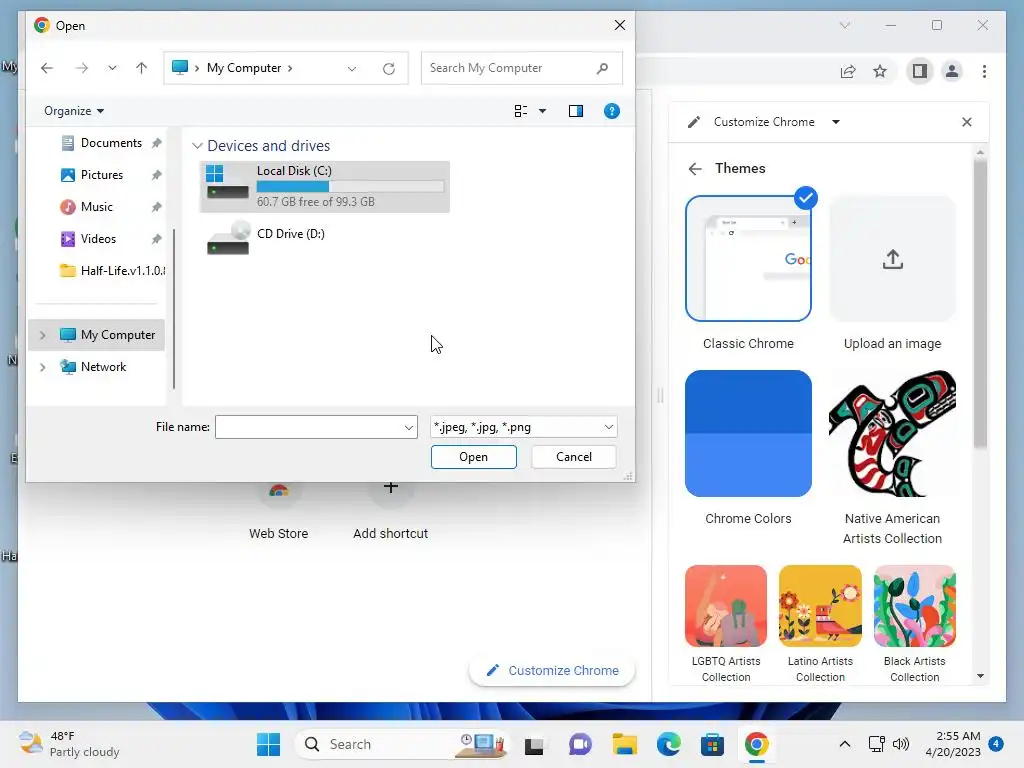Open Chrome profile avatar
The width and height of the screenshot is (1024, 768).
pyautogui.click(x=952, y=71)
